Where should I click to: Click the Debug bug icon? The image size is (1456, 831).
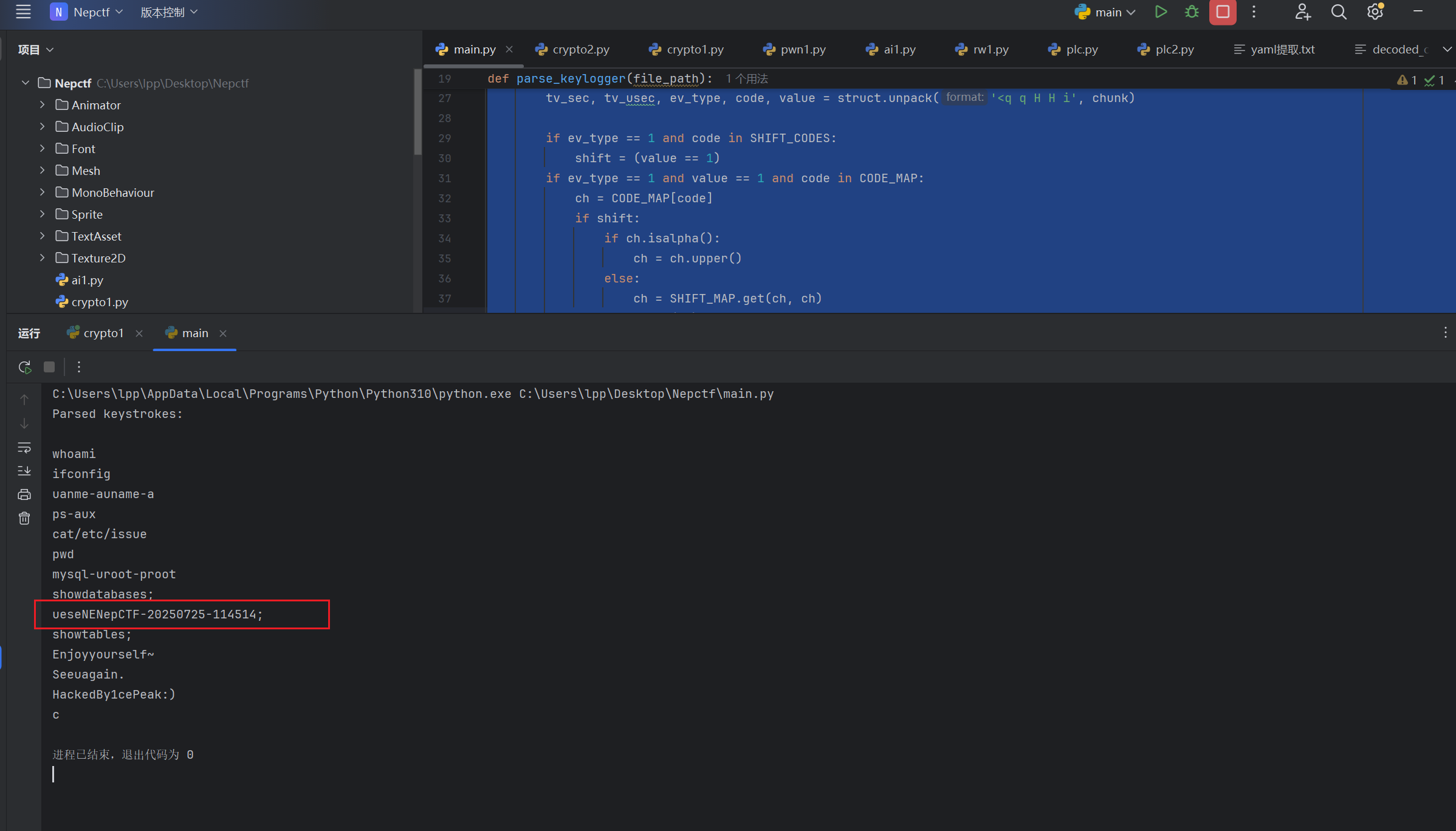coord(1192,12)
